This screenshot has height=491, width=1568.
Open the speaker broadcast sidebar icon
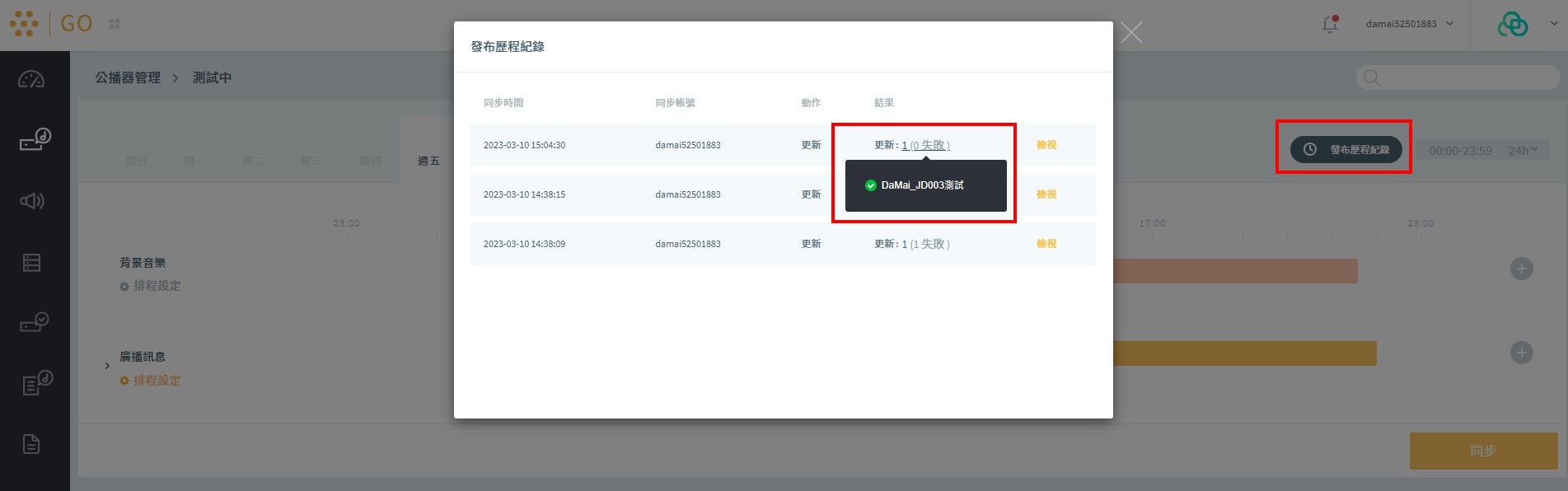click(x=32, y=201)
